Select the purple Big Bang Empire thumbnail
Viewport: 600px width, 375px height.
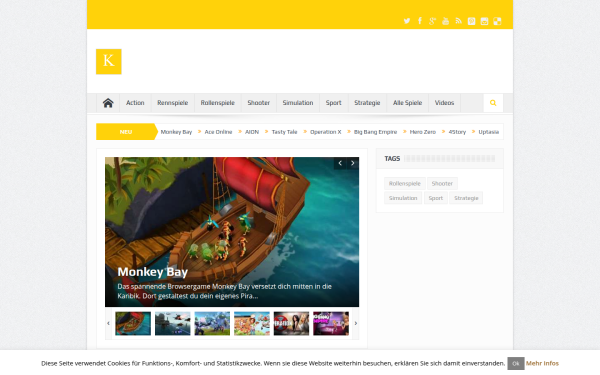point(331,323)
